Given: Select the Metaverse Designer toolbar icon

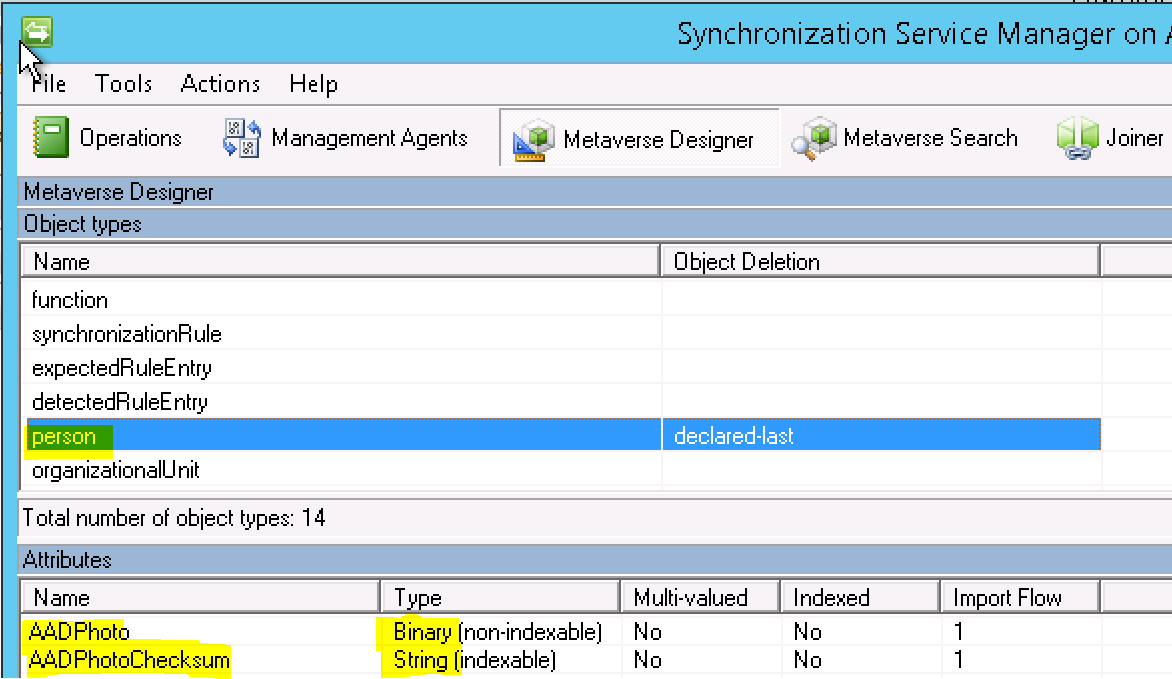Looking at the screenshot, I should [x=533, y=137].
